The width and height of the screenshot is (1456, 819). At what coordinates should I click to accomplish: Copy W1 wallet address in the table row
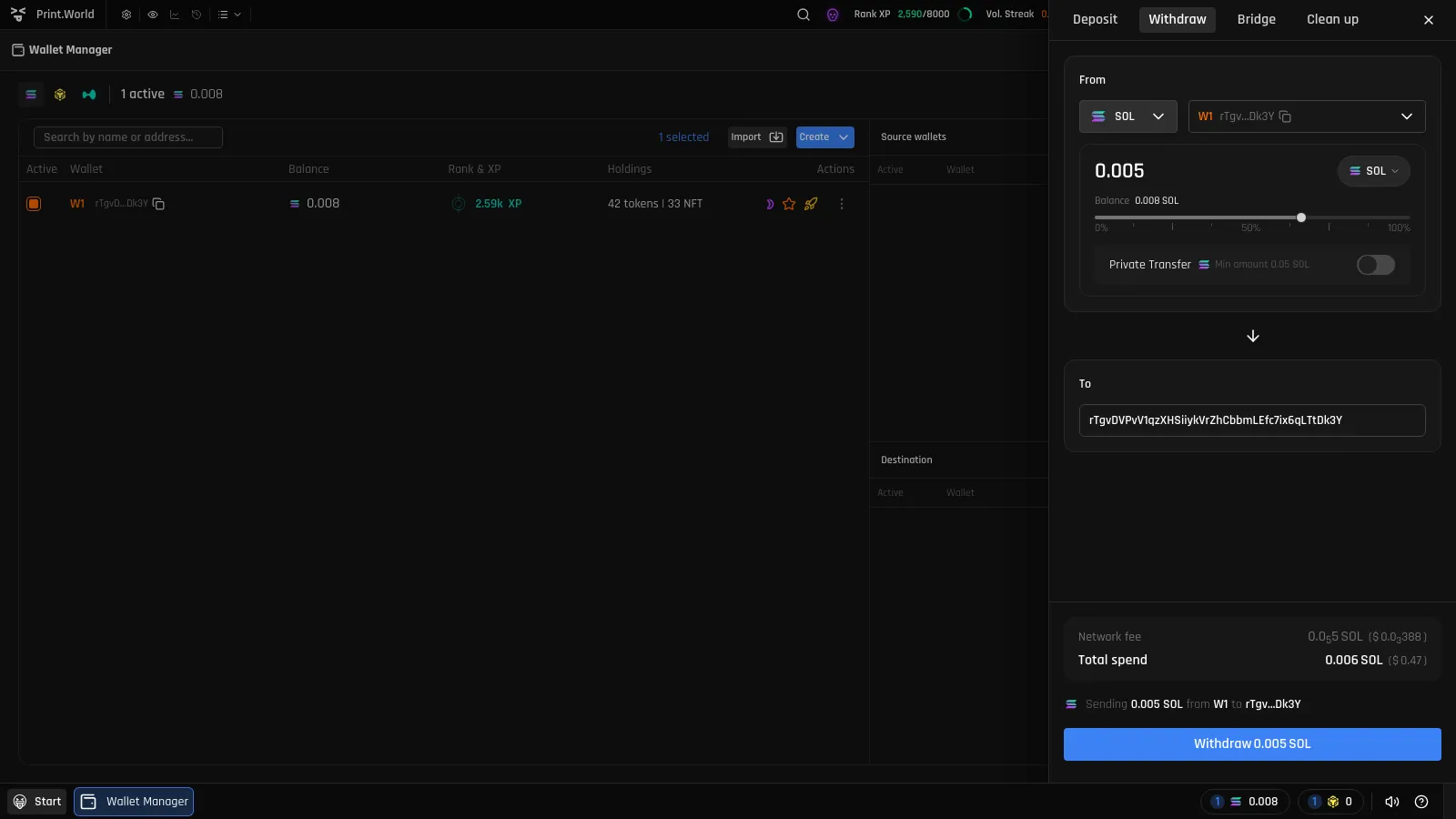[158, 204]
